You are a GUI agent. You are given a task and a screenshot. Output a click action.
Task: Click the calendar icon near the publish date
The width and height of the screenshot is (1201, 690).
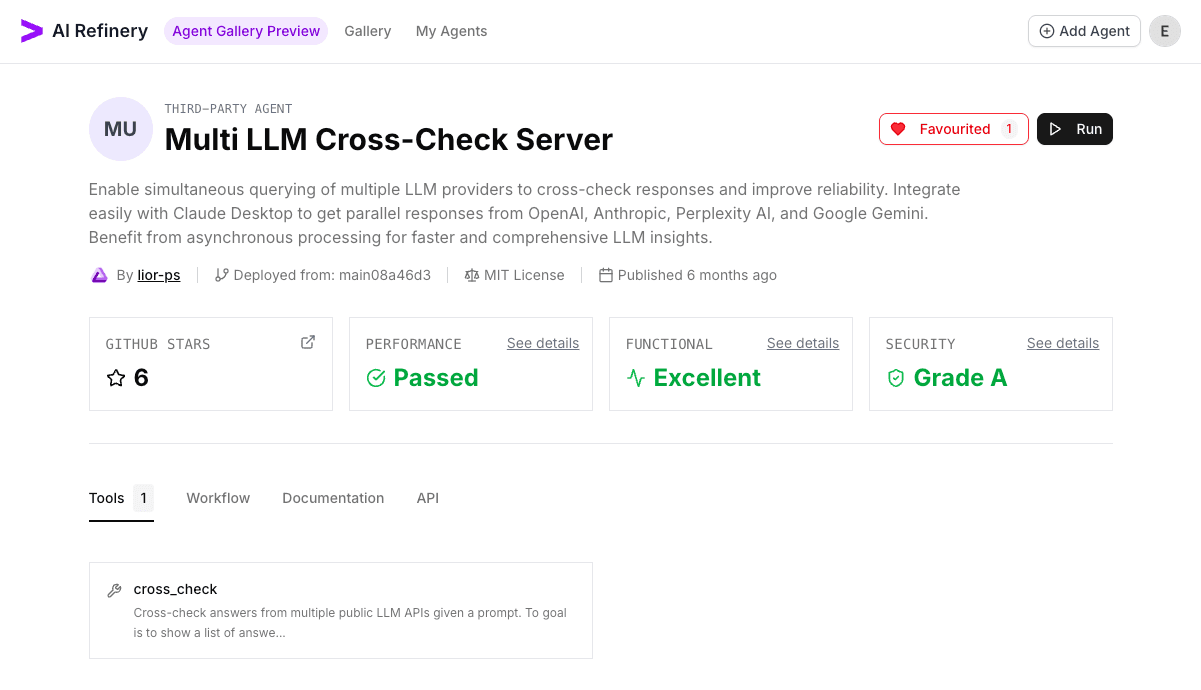coord(606,274)
